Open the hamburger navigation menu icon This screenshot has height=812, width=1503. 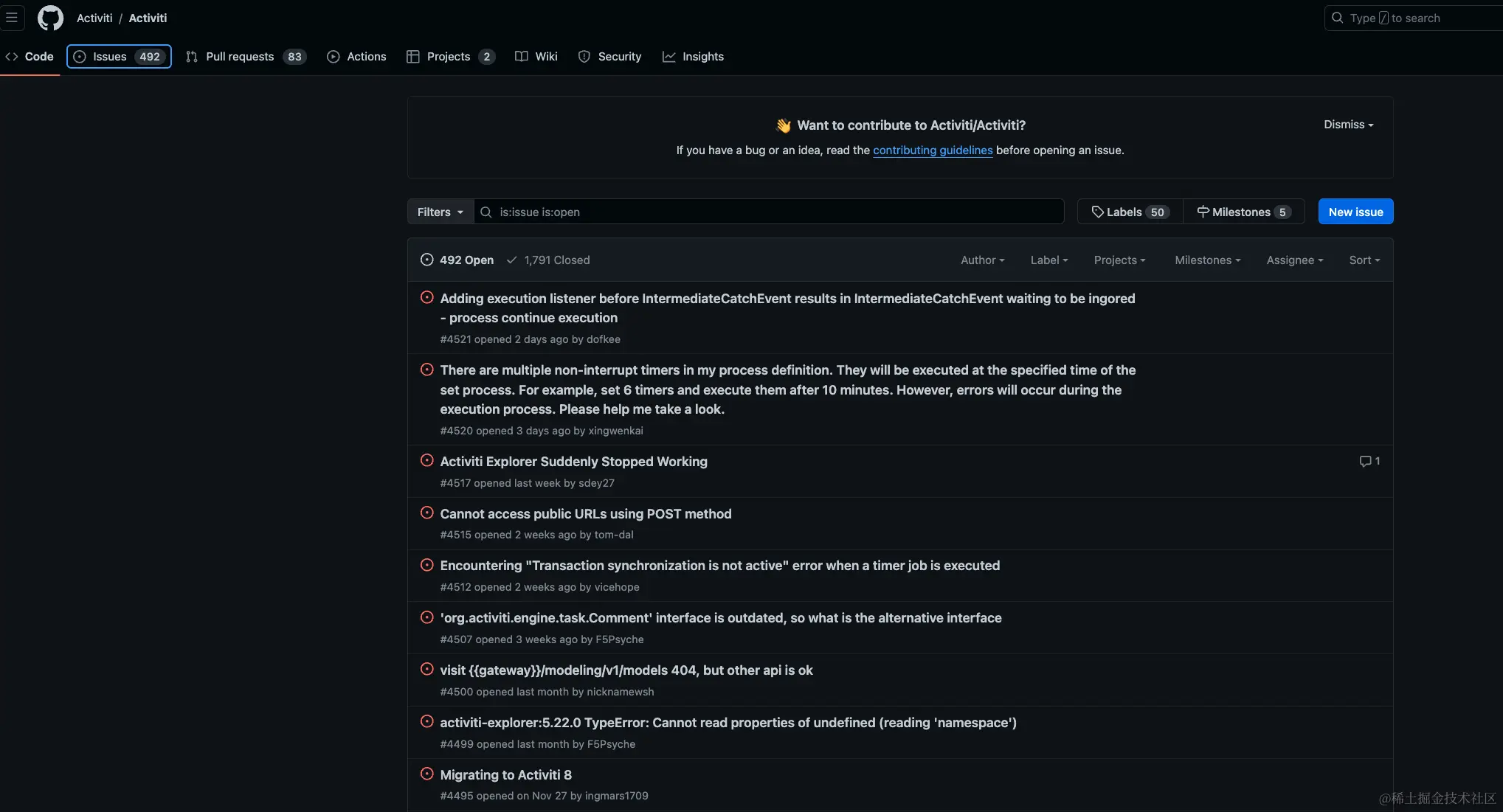12,18
